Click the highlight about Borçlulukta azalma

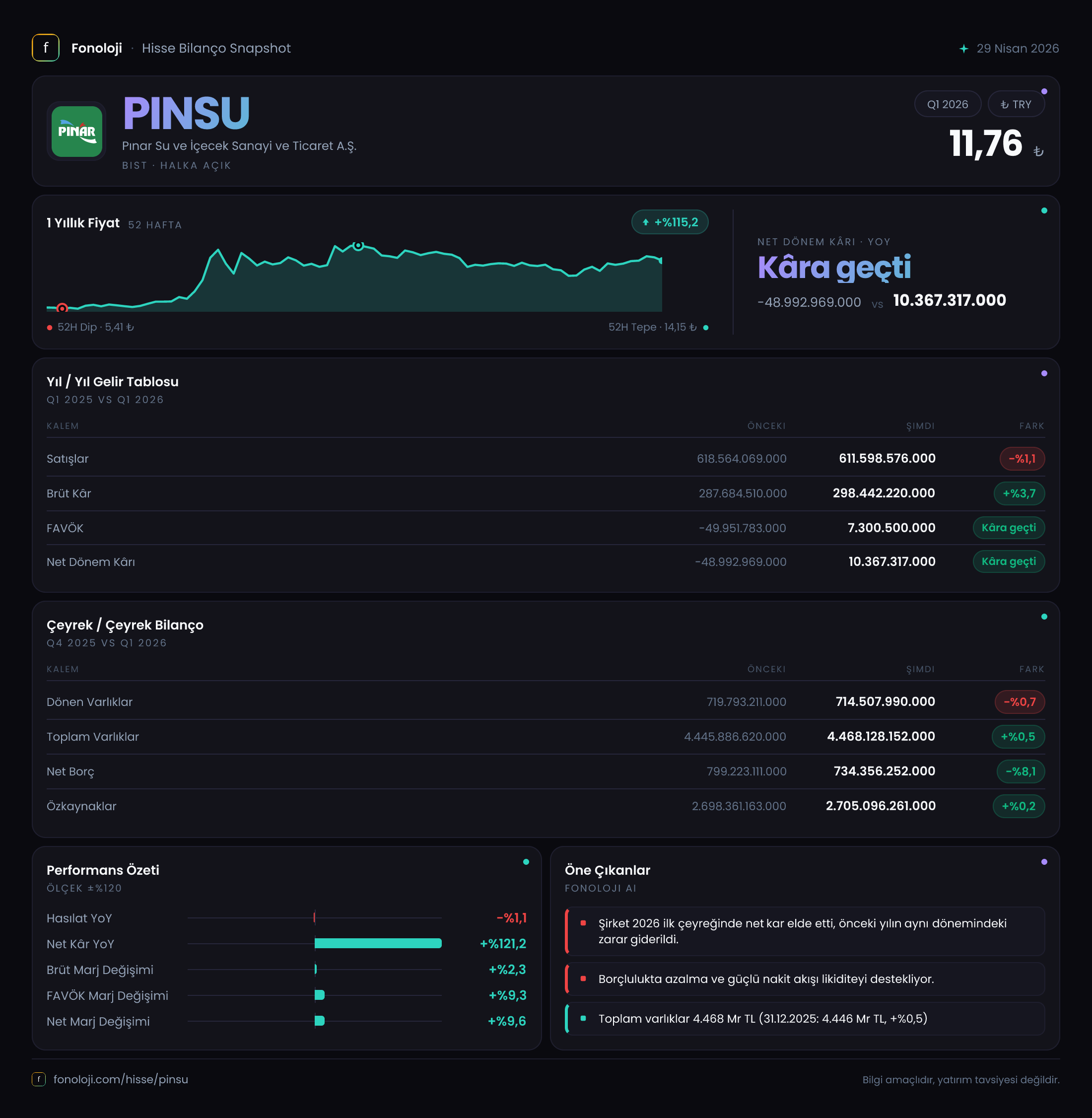[805, 978]
